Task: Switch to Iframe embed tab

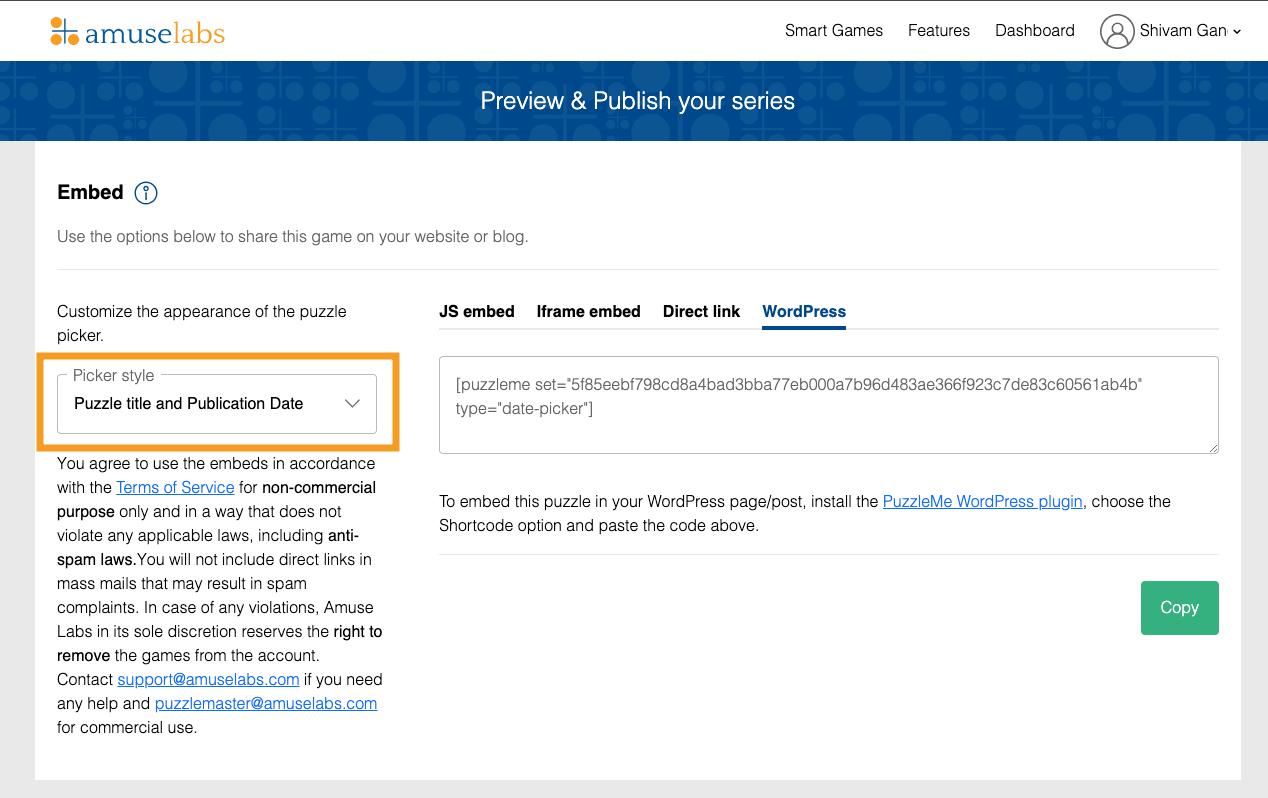Action: coord(588,311)
